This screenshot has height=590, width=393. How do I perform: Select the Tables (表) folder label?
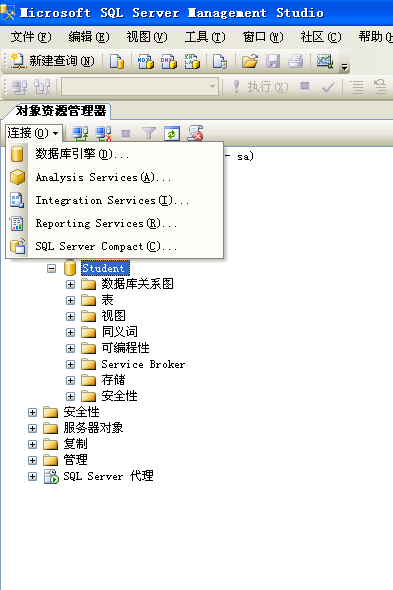[x=107, y=300]
